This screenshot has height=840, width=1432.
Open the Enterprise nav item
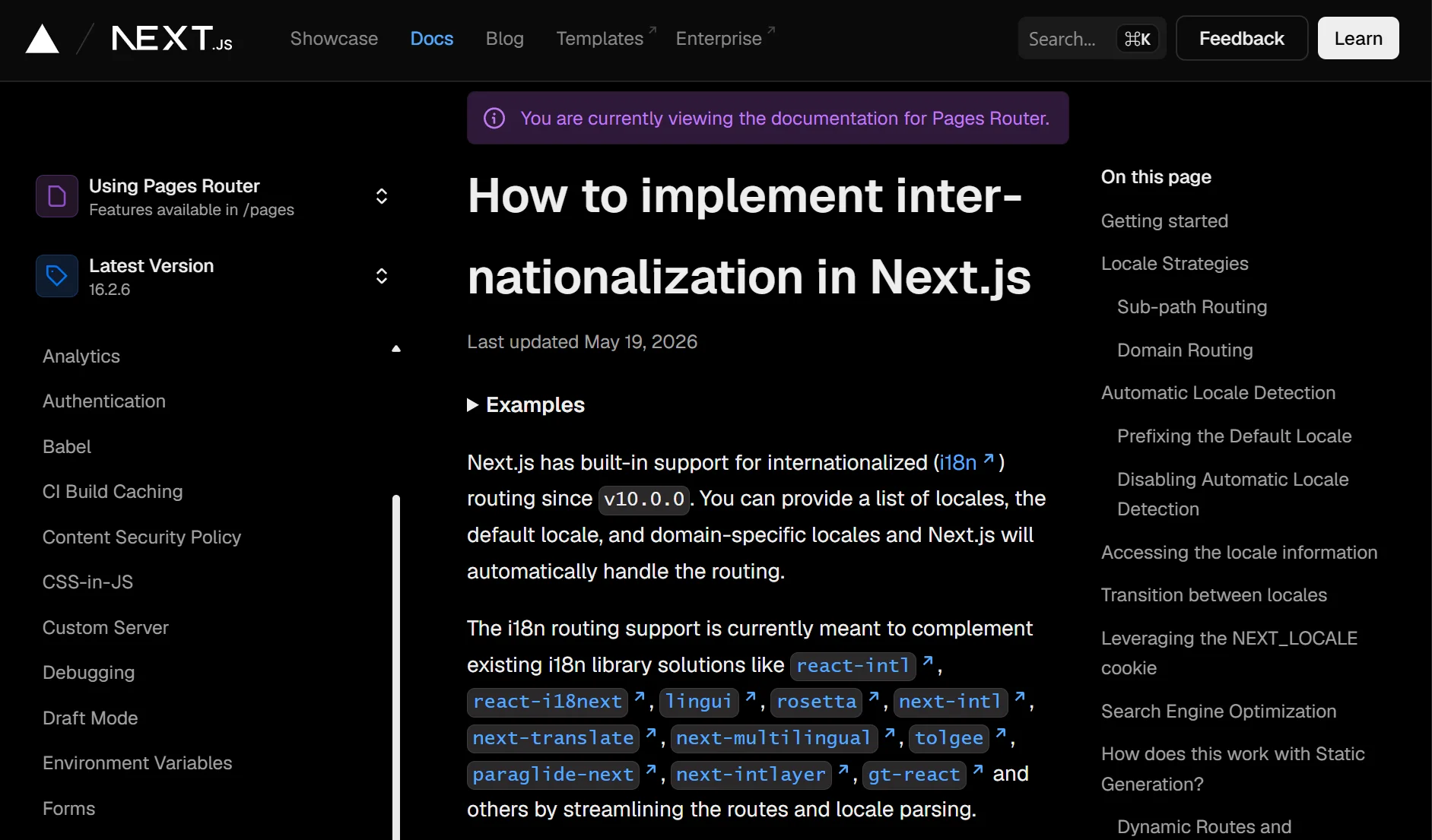pyautogui.click(x=726, y=38)
